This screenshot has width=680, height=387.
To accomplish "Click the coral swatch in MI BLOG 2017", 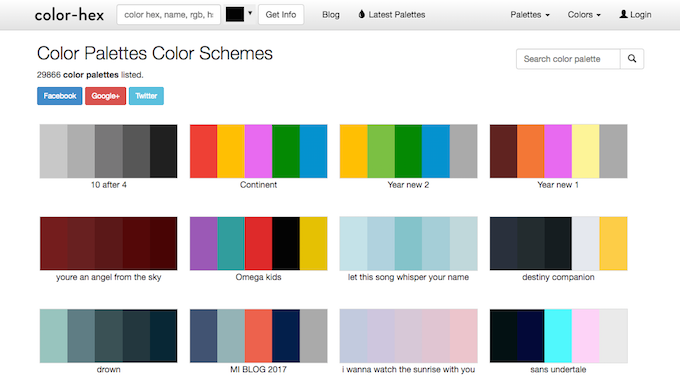I will tap(258, 336).
